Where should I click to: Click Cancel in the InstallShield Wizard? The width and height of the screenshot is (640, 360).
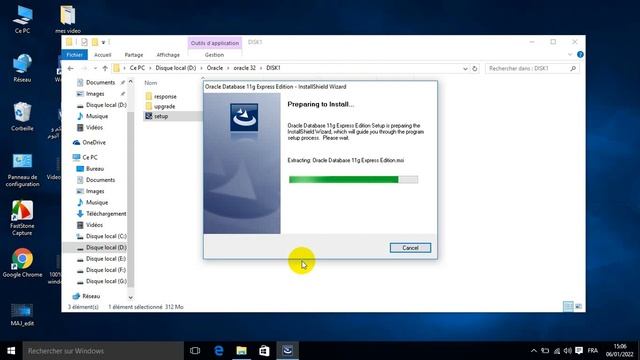[x=410, y=248]
